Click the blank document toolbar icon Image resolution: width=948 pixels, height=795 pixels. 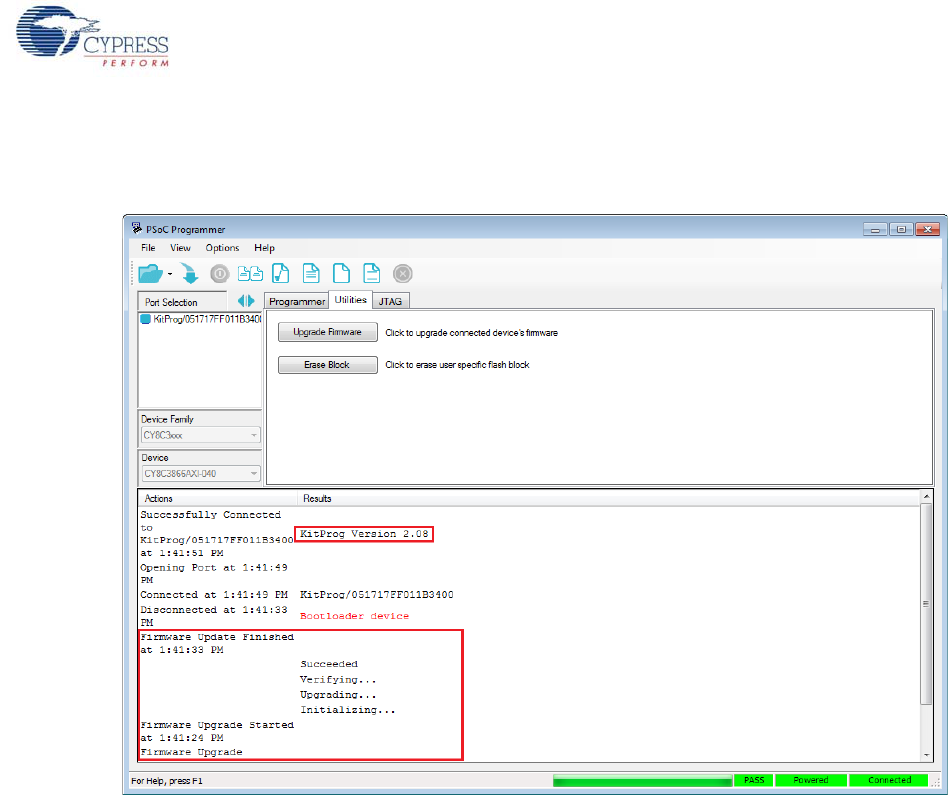click(341, 274)
